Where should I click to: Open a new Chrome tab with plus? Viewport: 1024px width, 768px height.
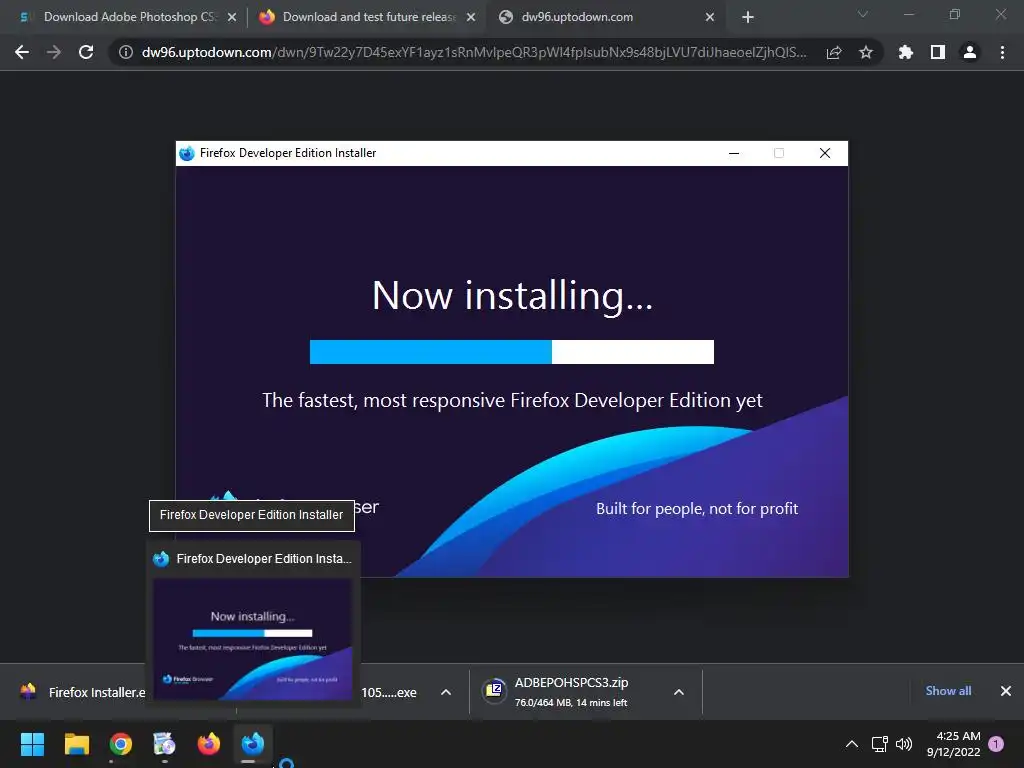tap(748, 17)
